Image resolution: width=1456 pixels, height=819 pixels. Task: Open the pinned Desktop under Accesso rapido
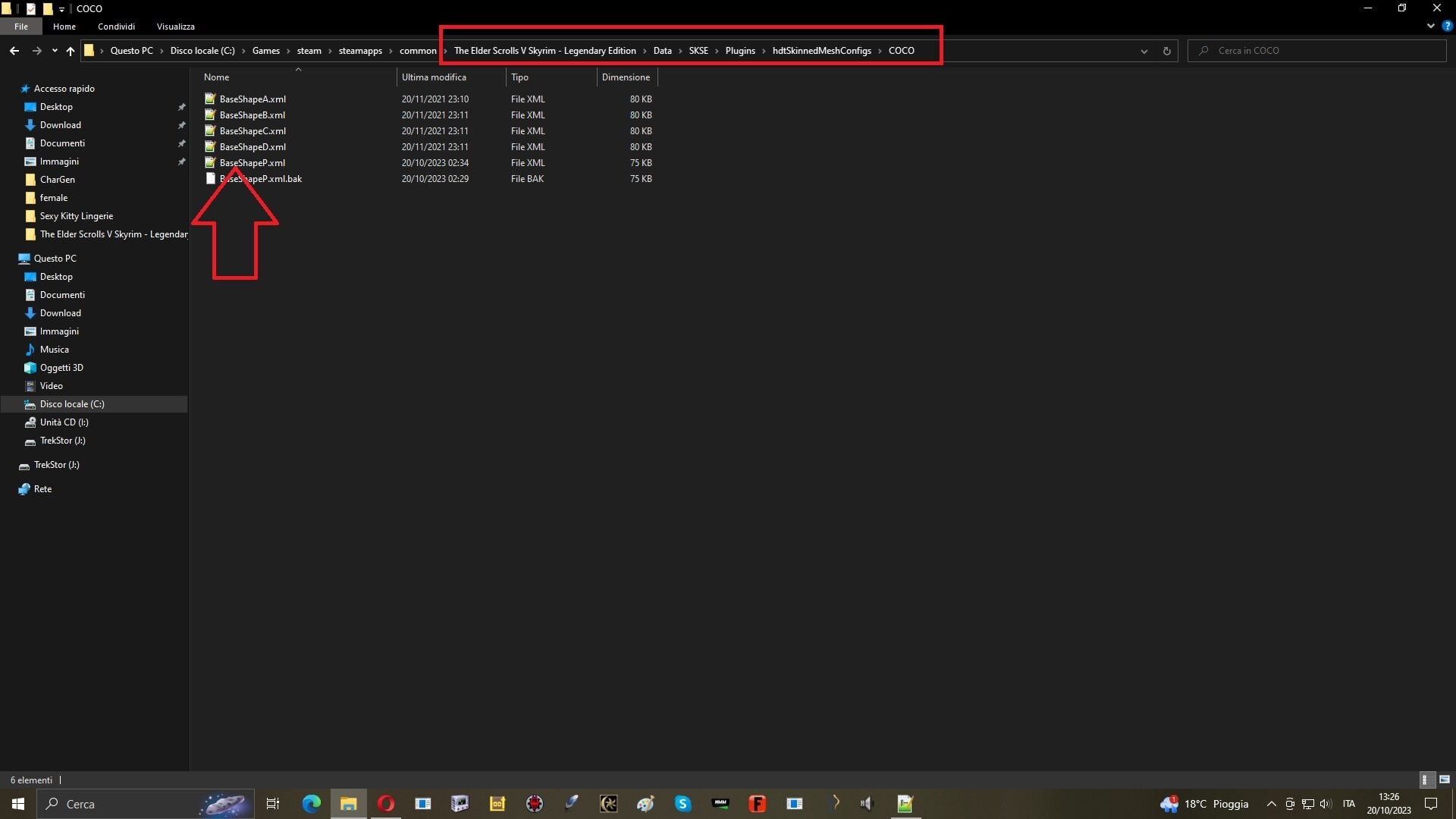coord(56,107)
